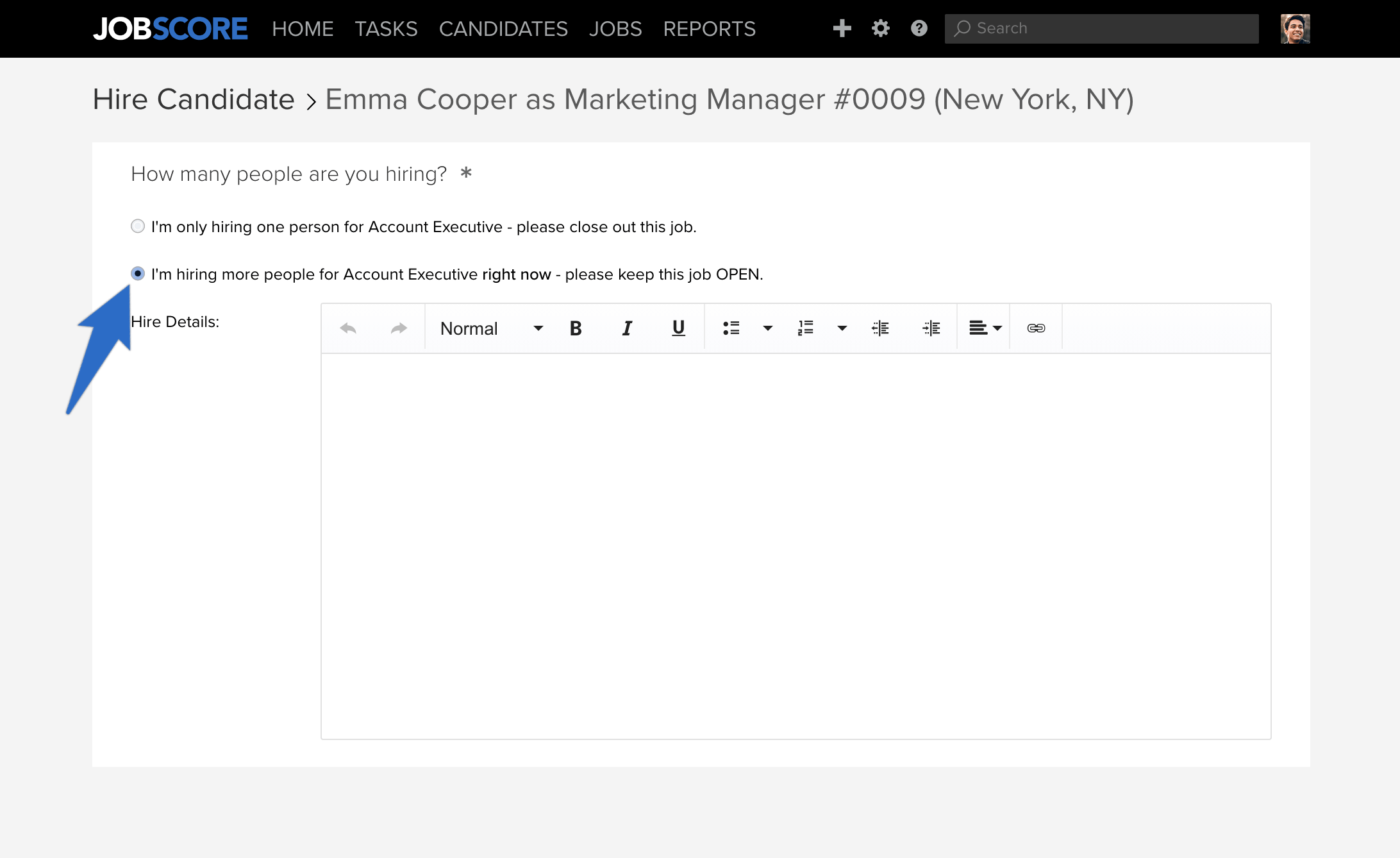
Task: Click the Search input field
Action: coord(1101,29)
